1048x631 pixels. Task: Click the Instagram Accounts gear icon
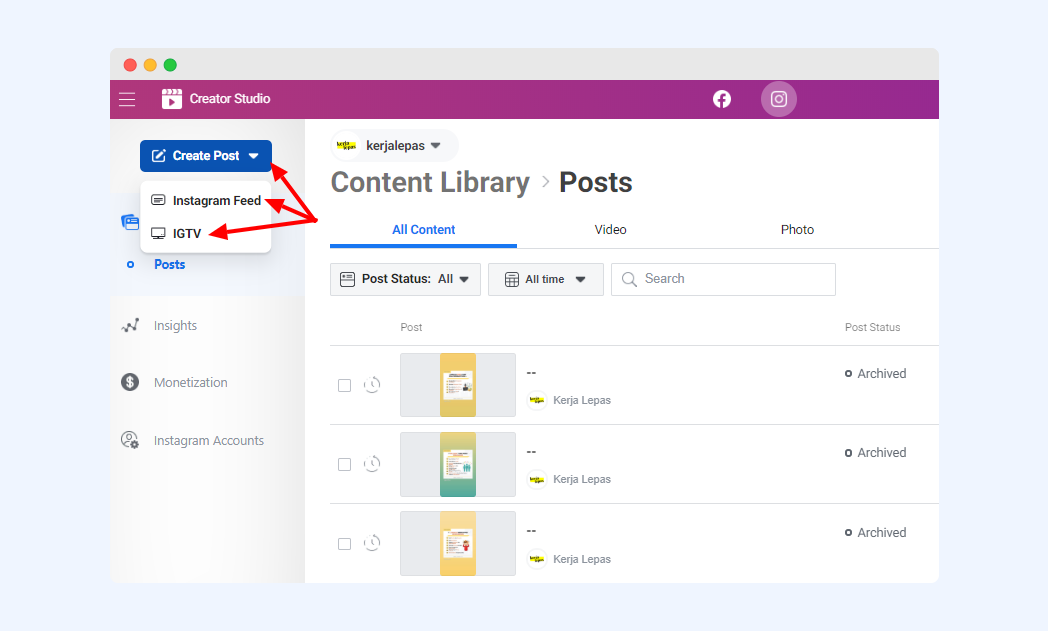point(130,440)
